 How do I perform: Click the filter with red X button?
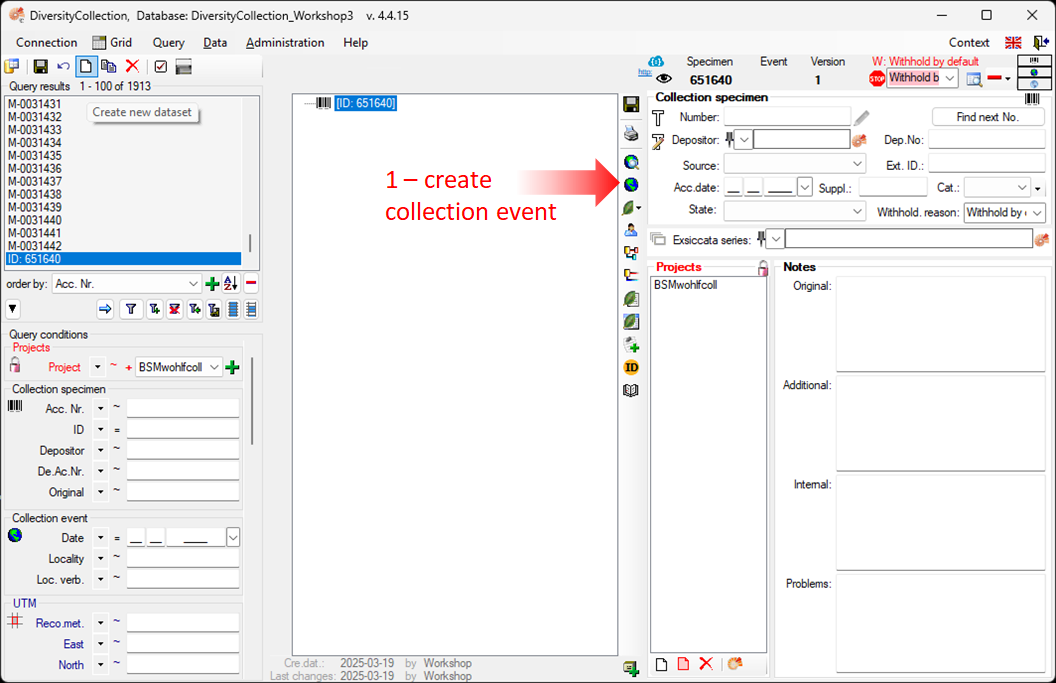coord(174,309)
